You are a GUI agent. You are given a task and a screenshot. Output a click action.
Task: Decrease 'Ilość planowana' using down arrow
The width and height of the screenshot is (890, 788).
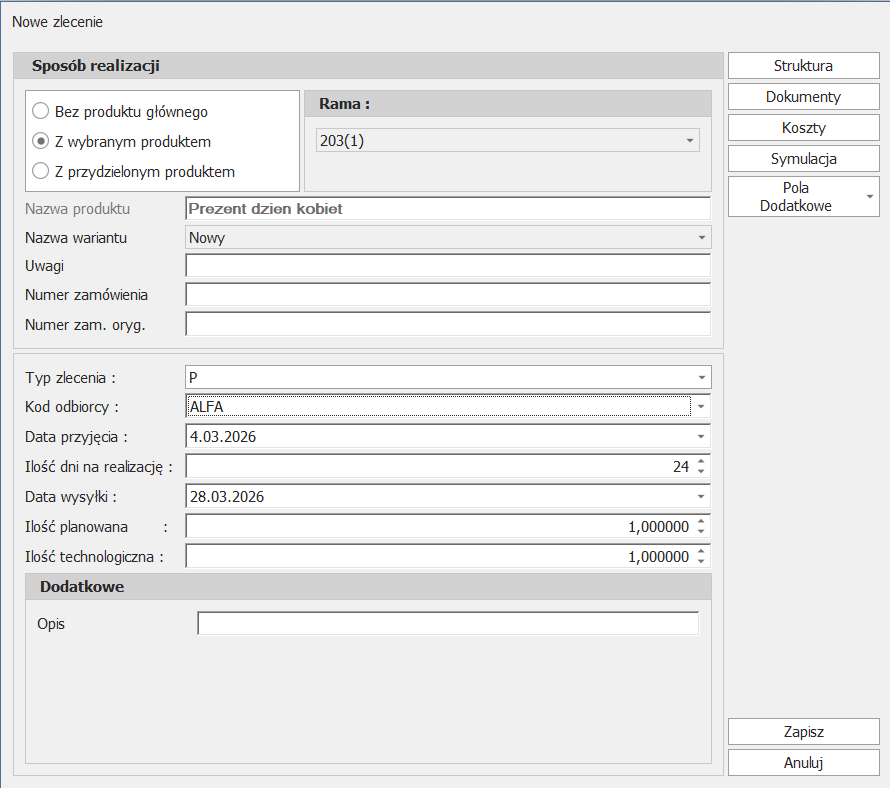click(x=701, y=532)
